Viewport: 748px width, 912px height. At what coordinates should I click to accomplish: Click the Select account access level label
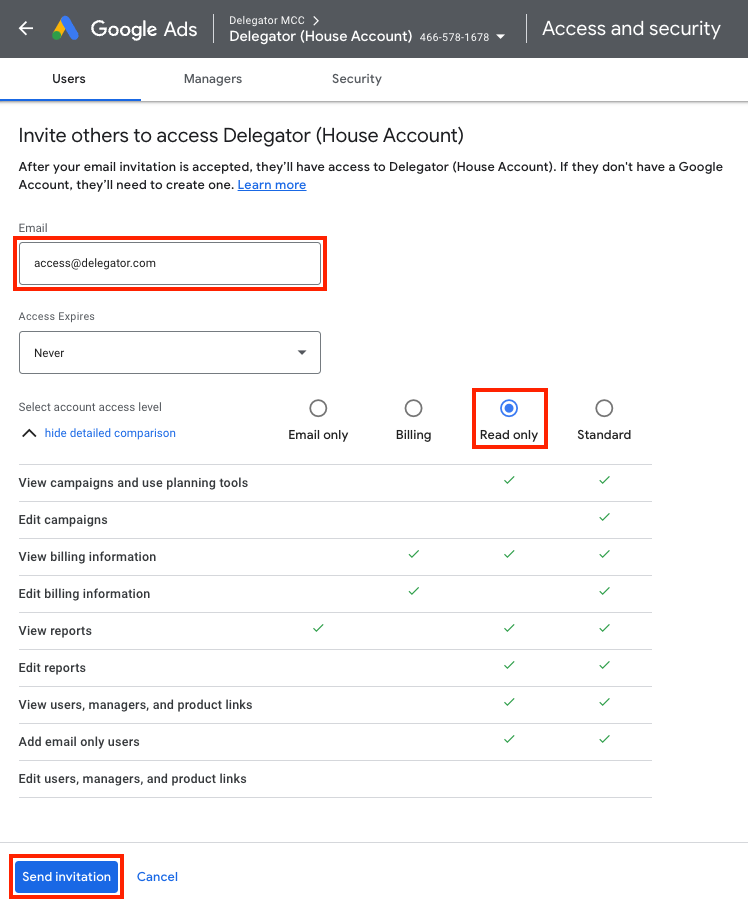click(90, 407)
